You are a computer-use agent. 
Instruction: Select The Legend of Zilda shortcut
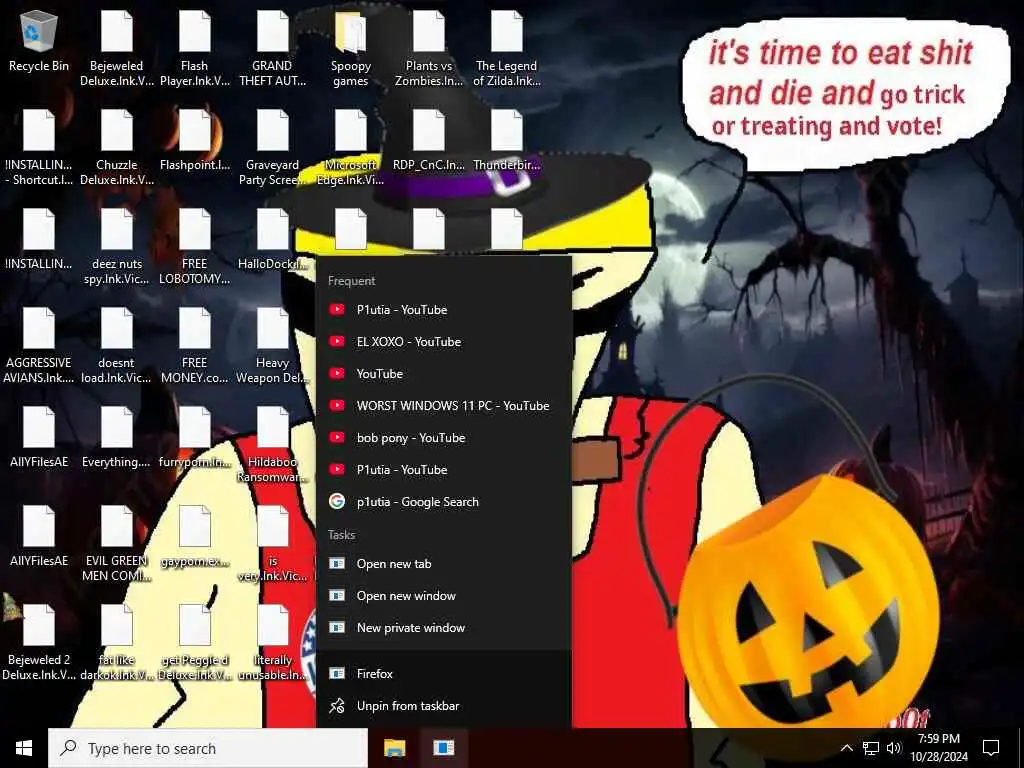tap(507, 49)
